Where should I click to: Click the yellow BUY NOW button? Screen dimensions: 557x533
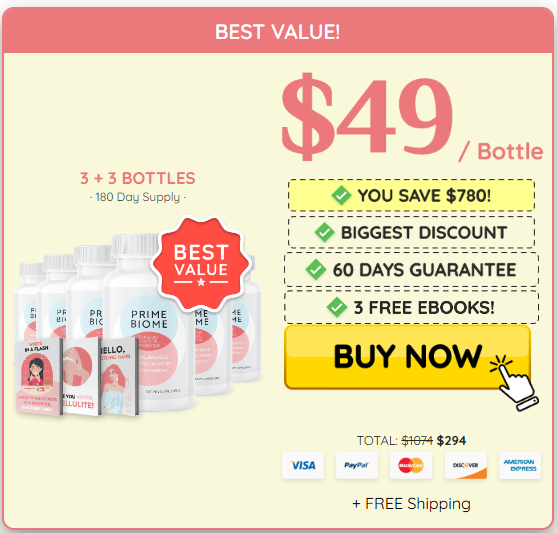coord(407,357)
